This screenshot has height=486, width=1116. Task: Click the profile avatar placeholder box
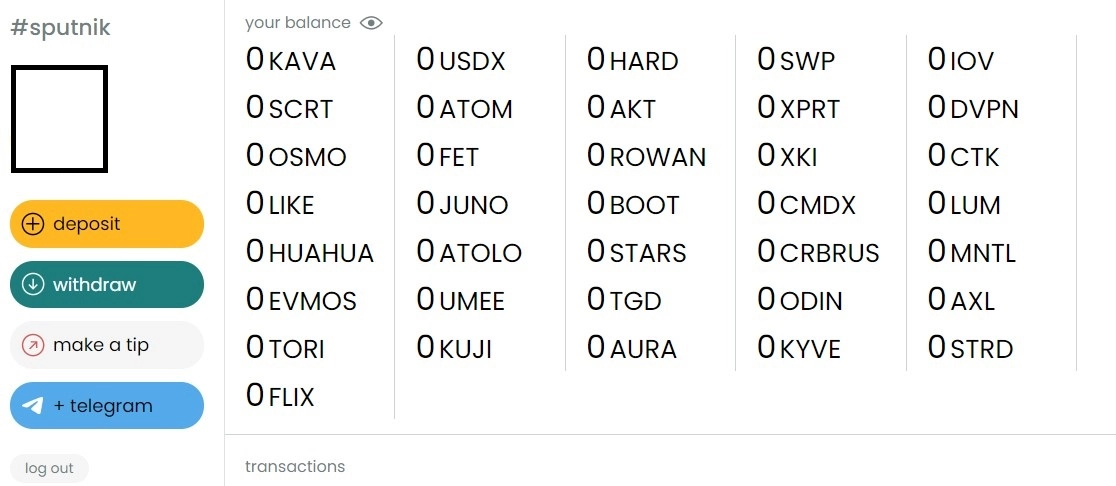59,119
